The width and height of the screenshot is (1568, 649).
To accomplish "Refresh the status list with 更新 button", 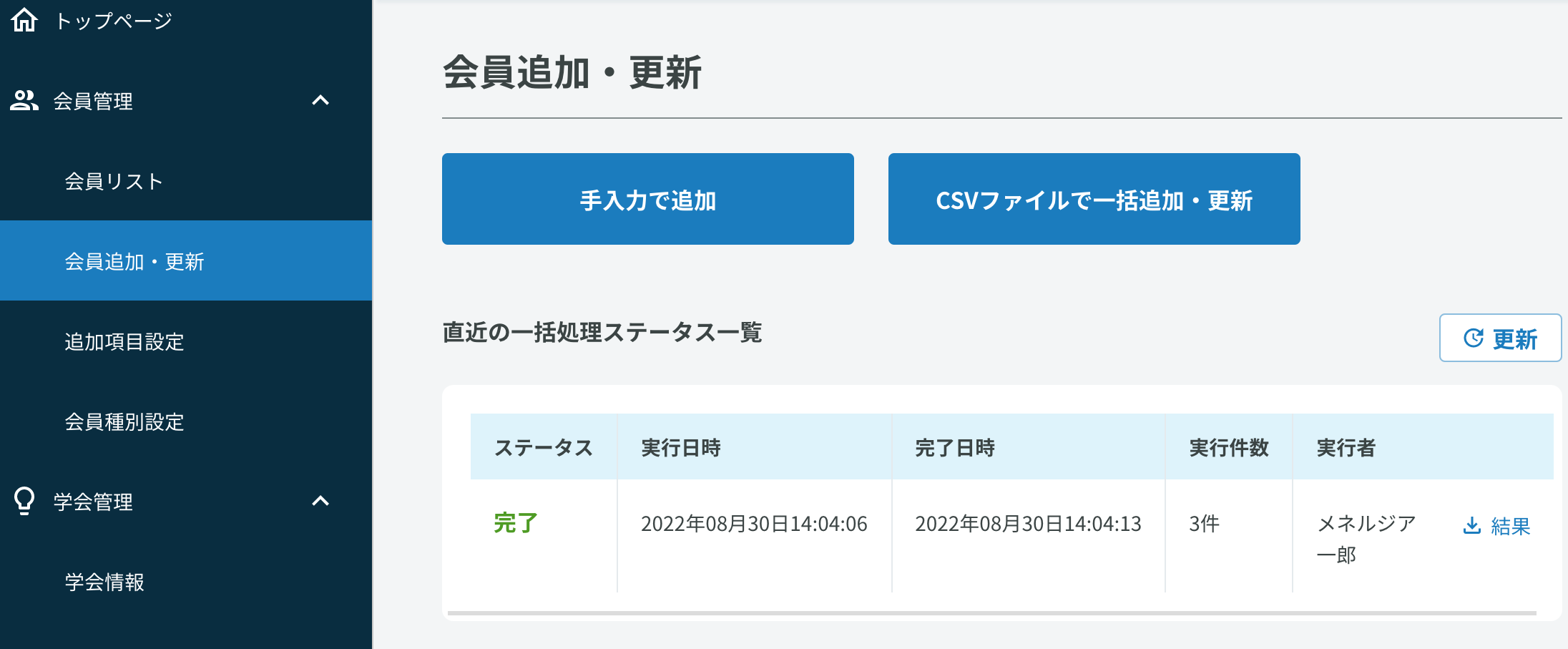I will point(1500,338).
